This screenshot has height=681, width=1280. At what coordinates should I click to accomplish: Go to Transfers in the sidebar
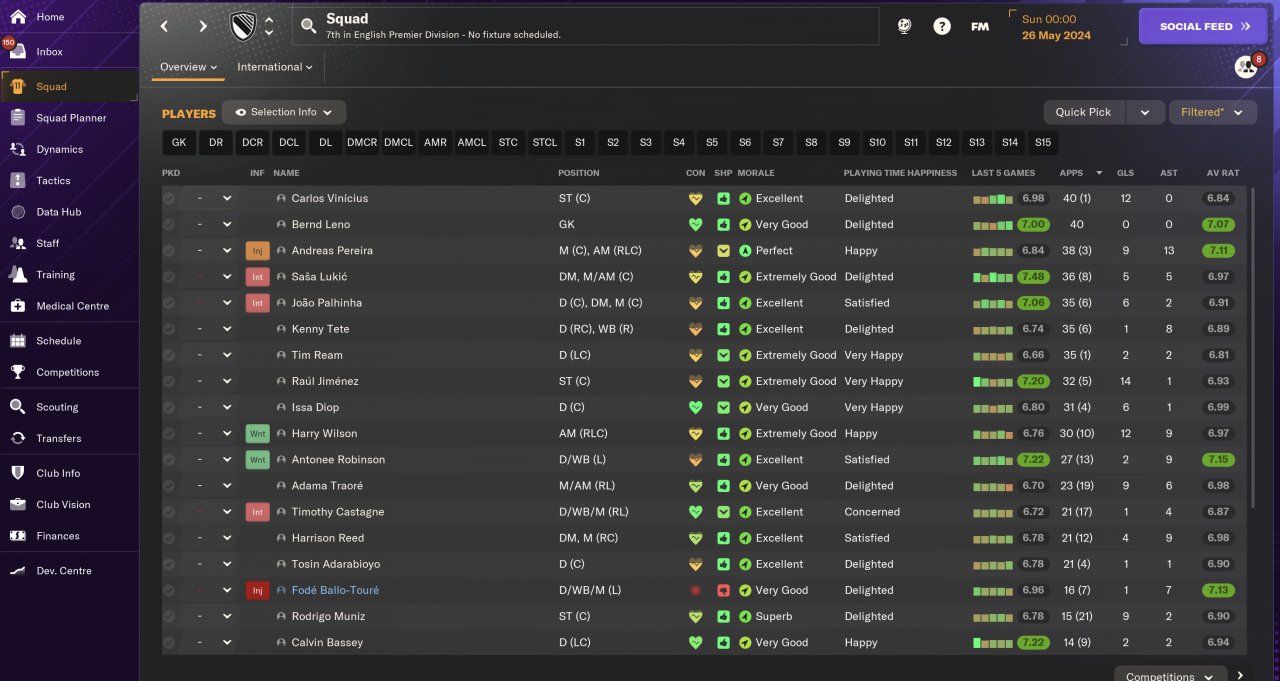pos(58,438)
